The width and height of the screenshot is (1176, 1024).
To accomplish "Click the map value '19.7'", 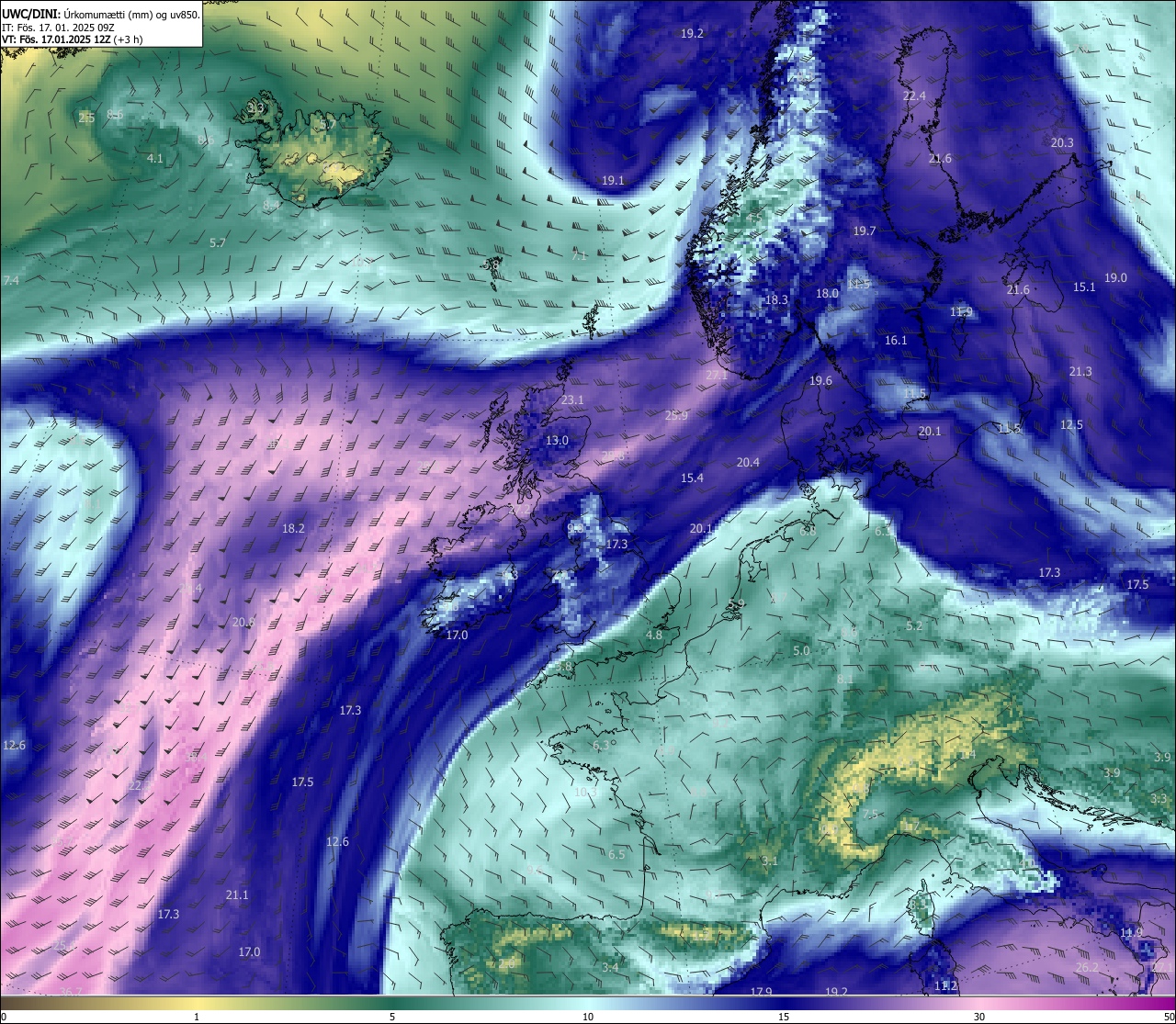I will 865,231.
